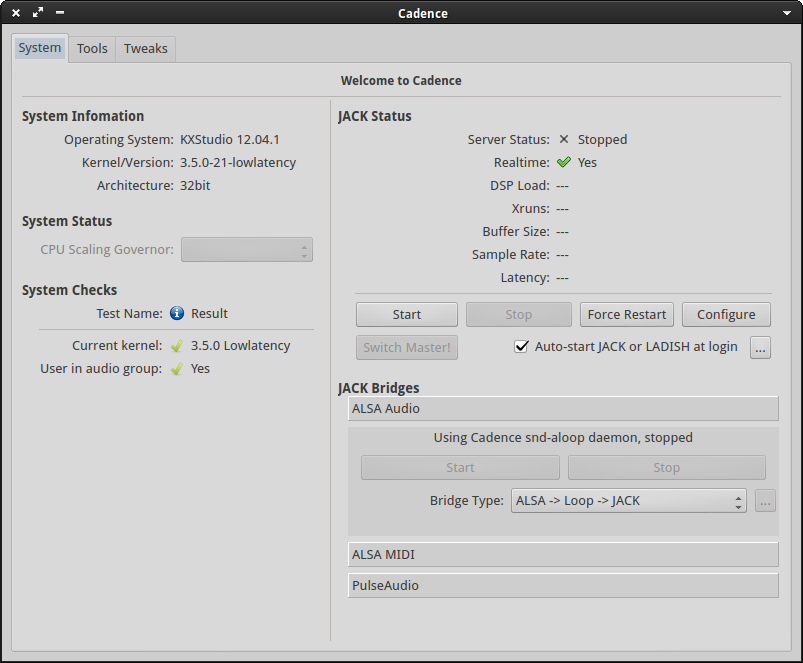Expand the ALSA MIDI bridge section
The height and width of the screenshot is (663, 803).
pos(563,555)
